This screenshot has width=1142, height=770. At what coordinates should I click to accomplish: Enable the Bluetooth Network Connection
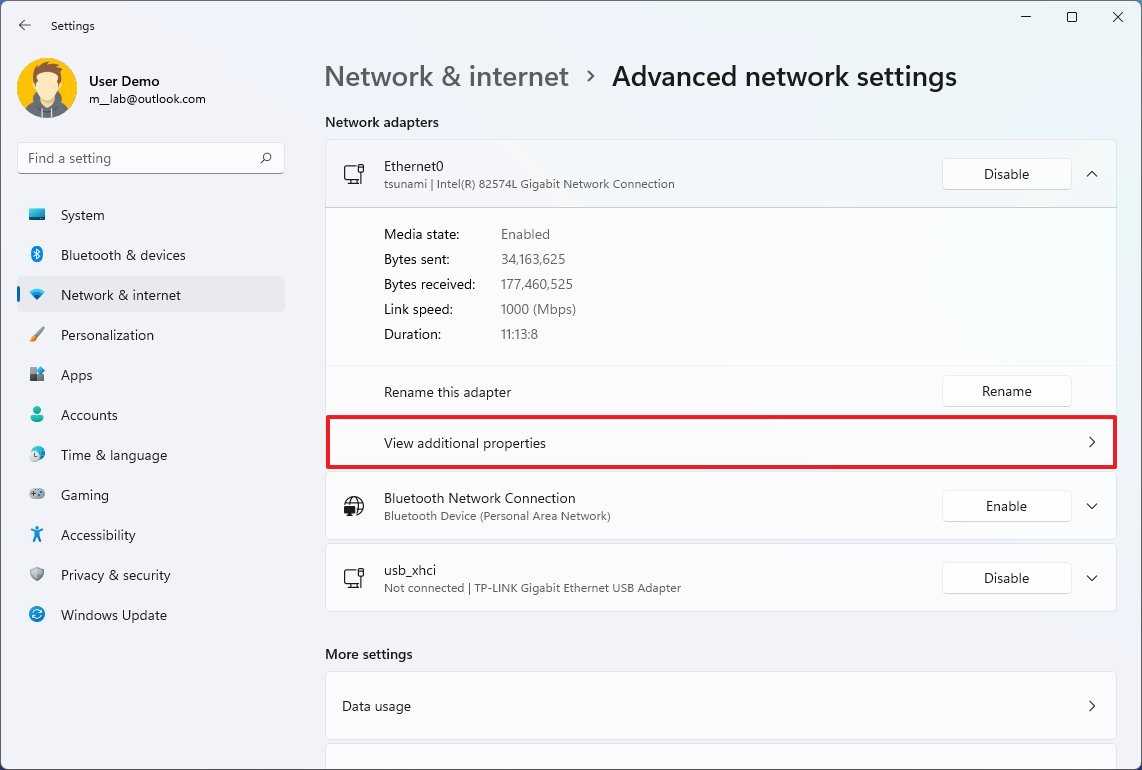(x=1006, y=506)
